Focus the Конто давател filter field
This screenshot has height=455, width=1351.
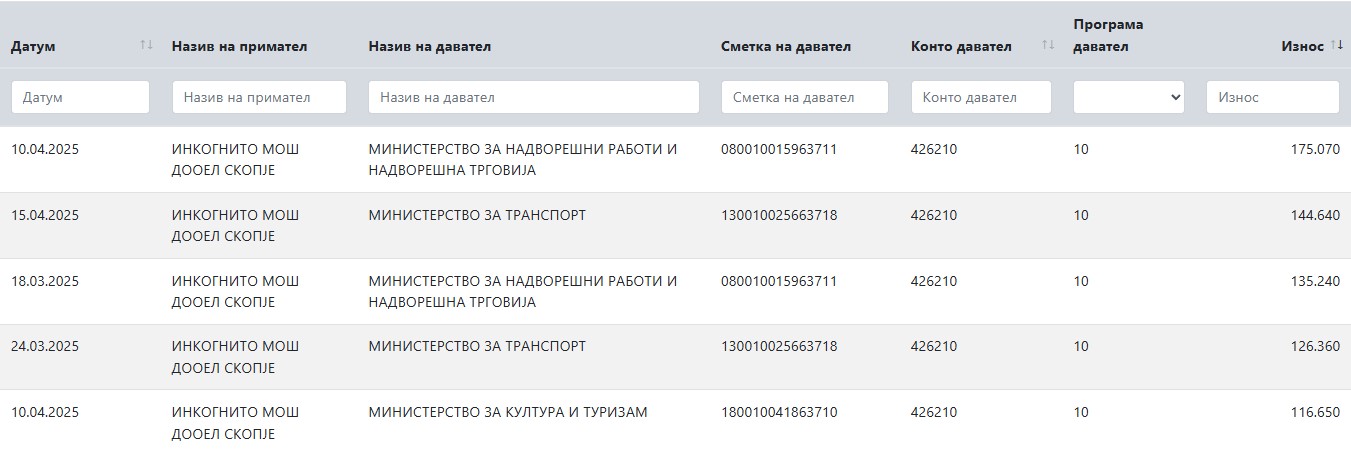pos(981,97)
